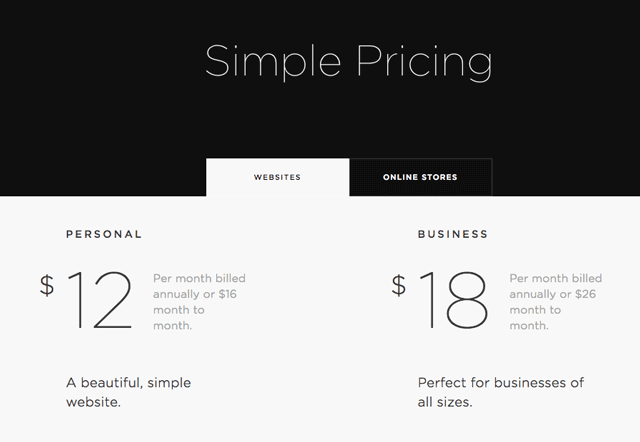Click the dollar sign beside 12
The width and height of the screenshot is (640, 442).
[47, 285]
